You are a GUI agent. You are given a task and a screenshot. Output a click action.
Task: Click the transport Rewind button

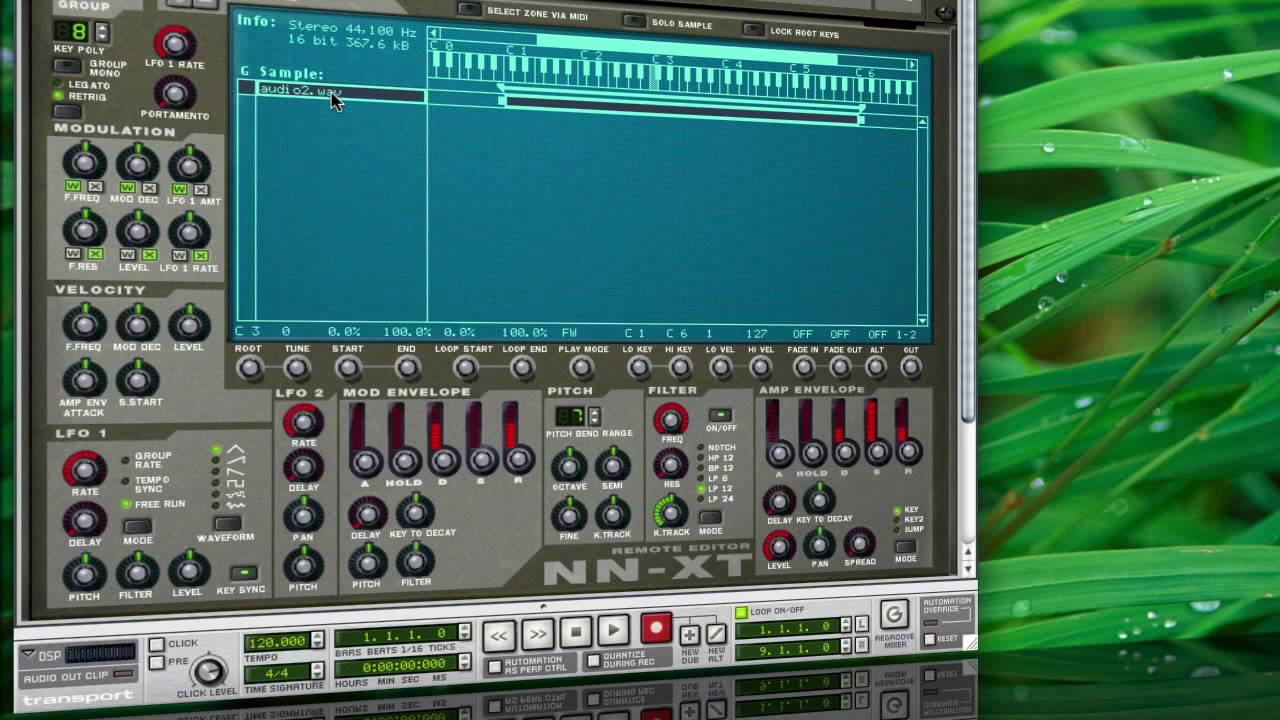click(x=498, y=634)
